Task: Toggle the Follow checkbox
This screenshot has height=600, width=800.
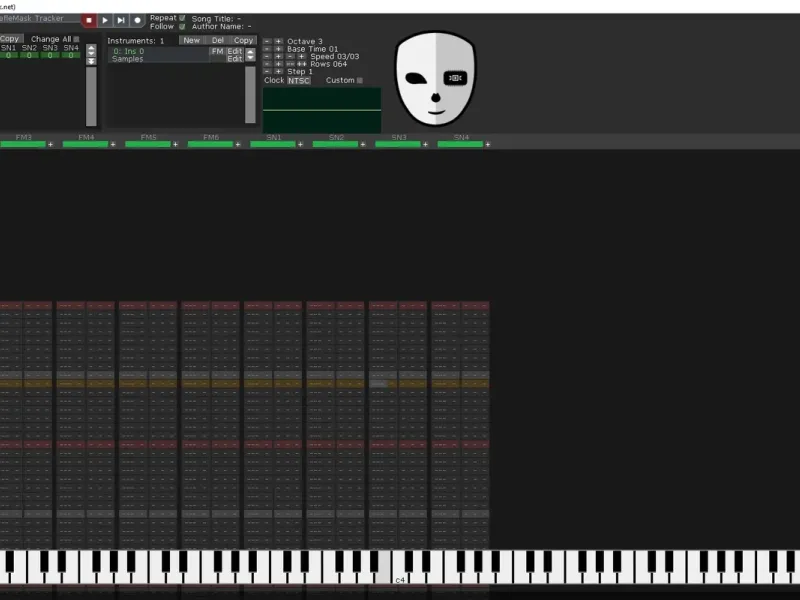Action: tap(182, 26)
